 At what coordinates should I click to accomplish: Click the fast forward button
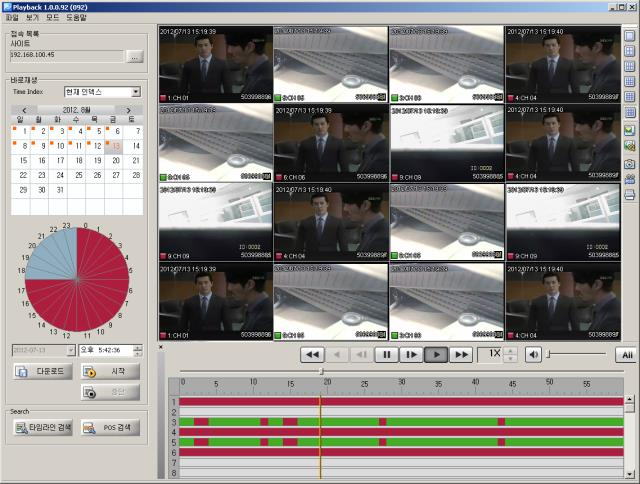pyautogui.click(x=461, y=355)
